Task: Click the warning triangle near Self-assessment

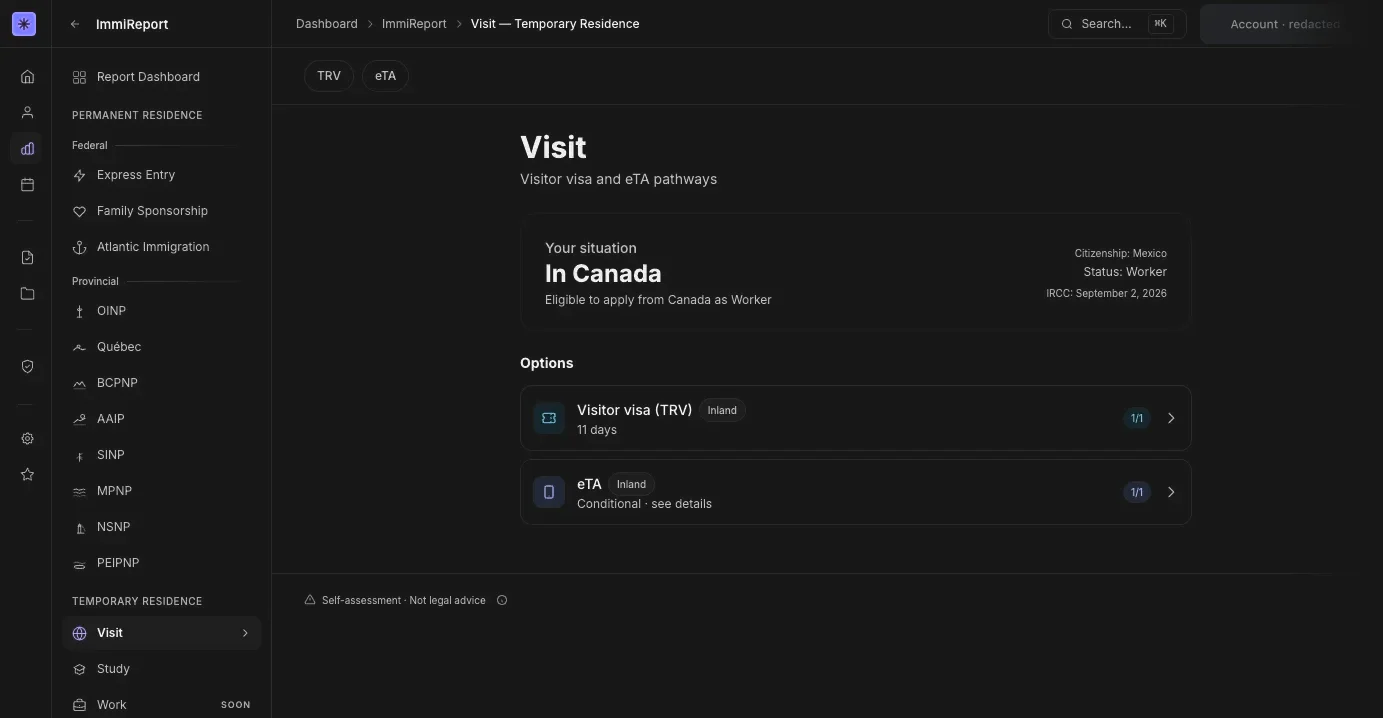Action: coord(310,600)
